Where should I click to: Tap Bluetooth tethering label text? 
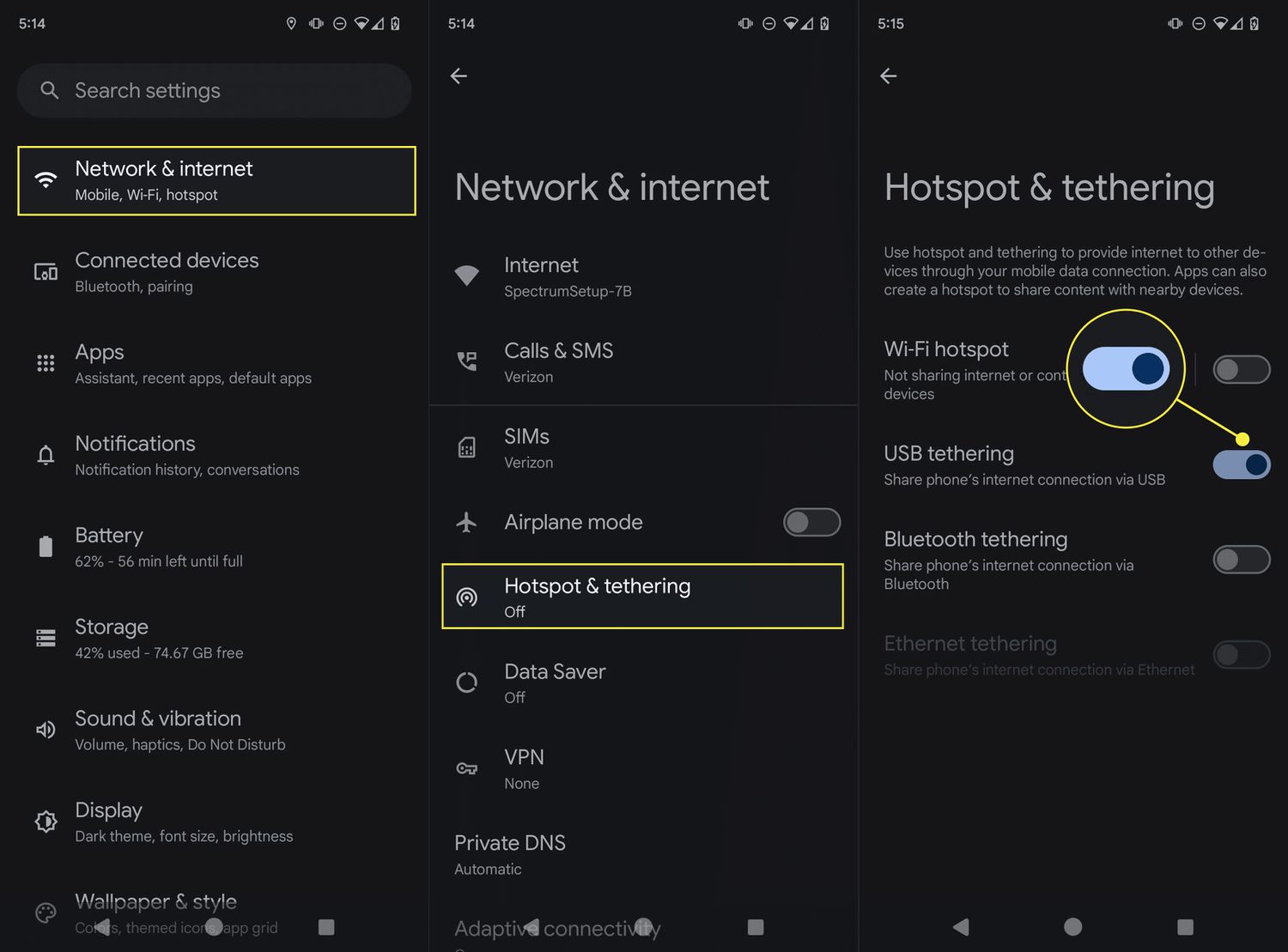975,539
